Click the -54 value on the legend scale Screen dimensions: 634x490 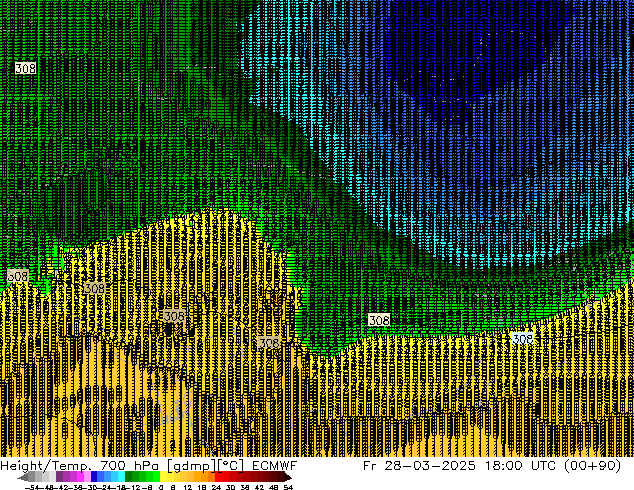(x=32, y=487)
